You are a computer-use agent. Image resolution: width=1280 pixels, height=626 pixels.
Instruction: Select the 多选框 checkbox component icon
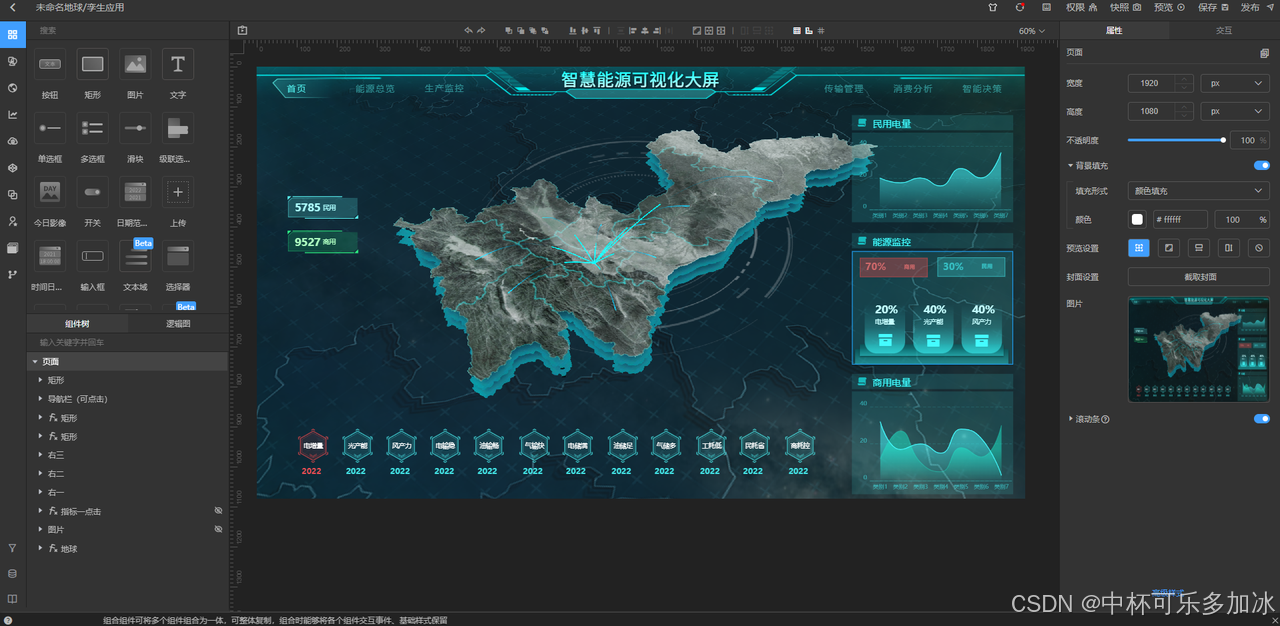[93, 128]
